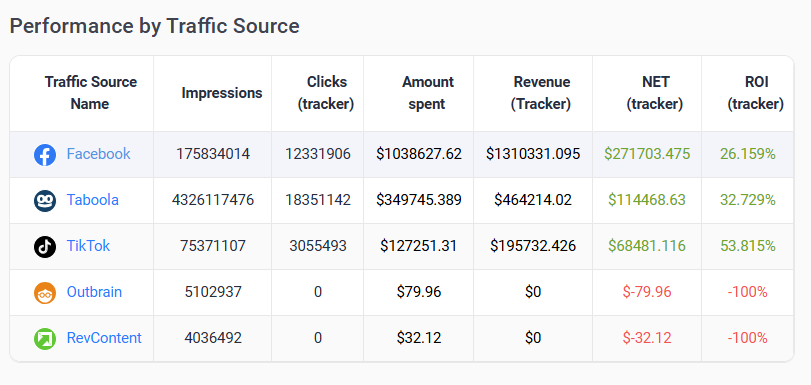Sort by ROI (tracker) column header

(x=756, y=93)
